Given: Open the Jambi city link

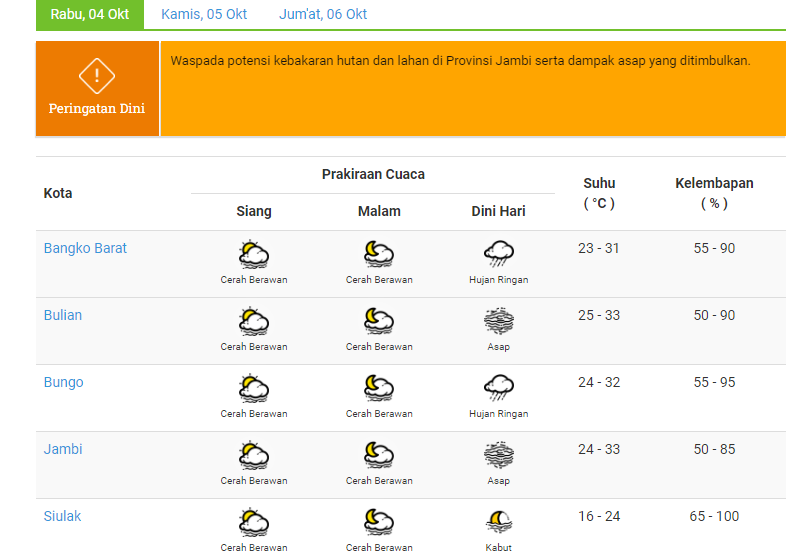Looking at the screenshot, I should tap(63, 449).
